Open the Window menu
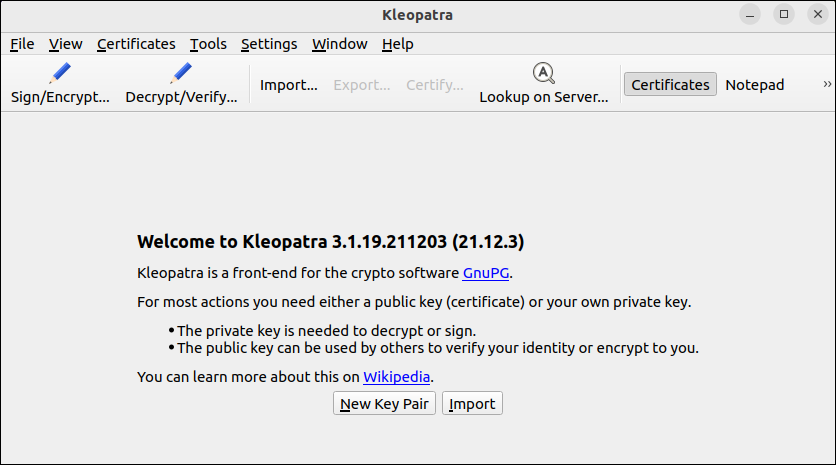The height and width of the screenshot is (465, 836). [x=340, y=44]
